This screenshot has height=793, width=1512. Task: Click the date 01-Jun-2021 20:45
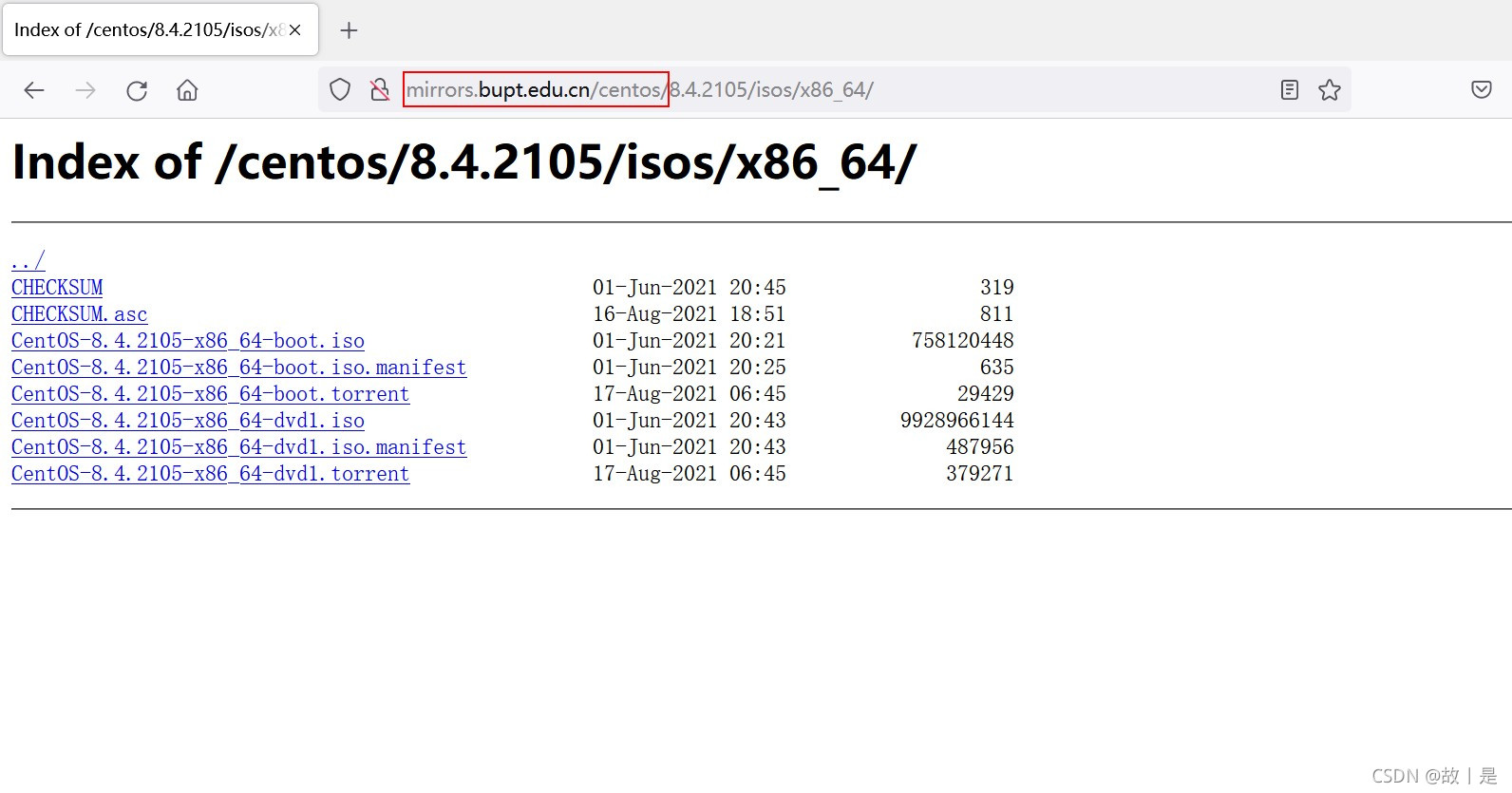point(690,287)
